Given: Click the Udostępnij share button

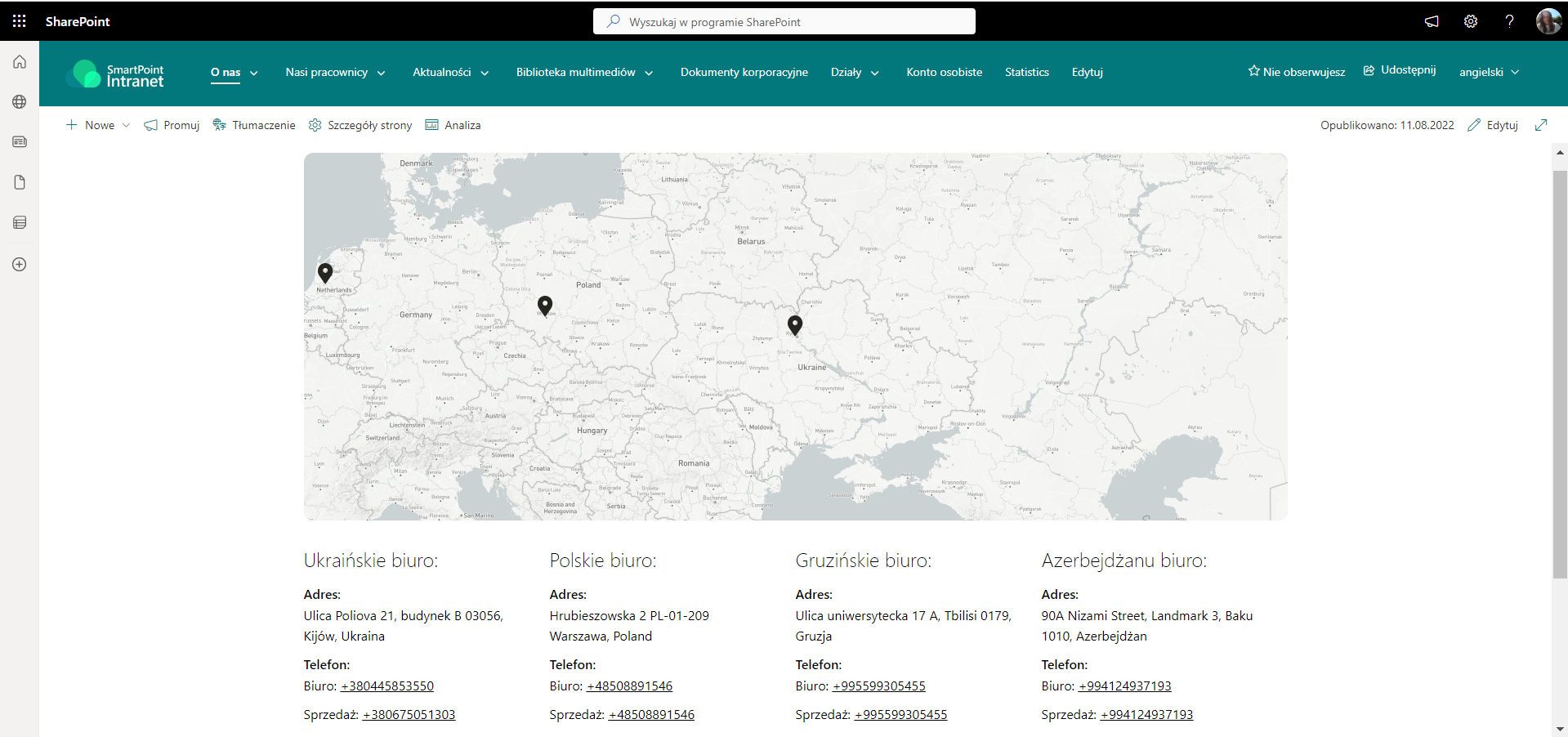Looking at the screenshot, I should [1400, 70].
